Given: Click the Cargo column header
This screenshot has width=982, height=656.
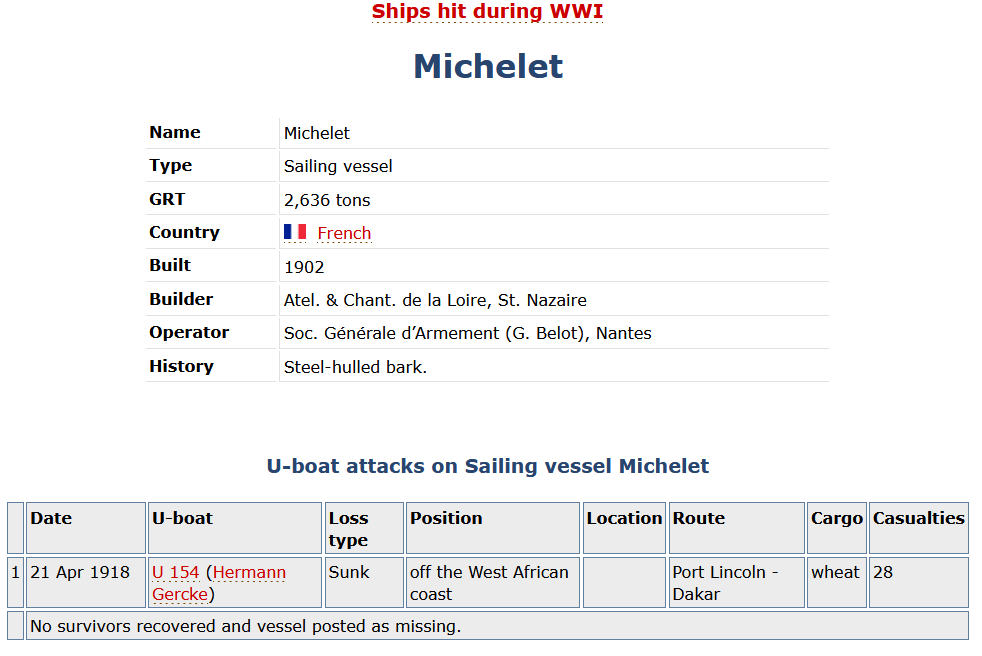Looking at the screenshot, I should coord(837,528).
